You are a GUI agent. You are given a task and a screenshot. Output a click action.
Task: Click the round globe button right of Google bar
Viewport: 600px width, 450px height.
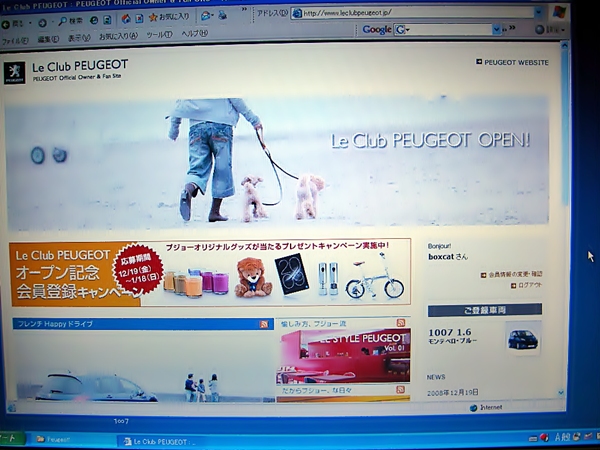coord(540,29)
